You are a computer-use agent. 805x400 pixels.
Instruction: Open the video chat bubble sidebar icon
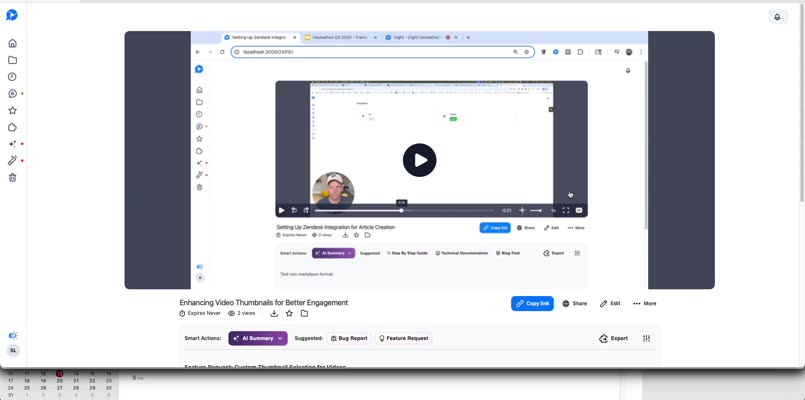coord(12,93)
